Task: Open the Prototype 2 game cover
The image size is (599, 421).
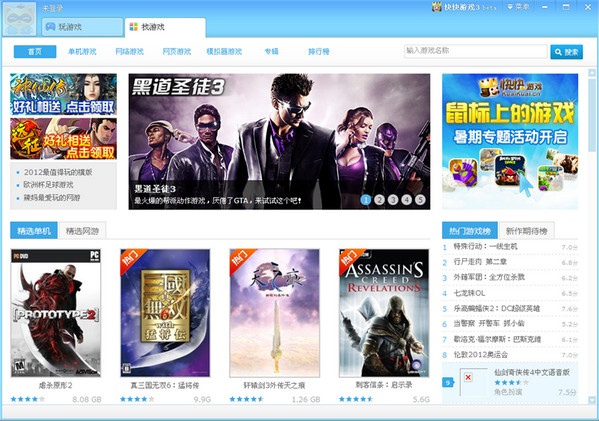Action: point(56,313)
